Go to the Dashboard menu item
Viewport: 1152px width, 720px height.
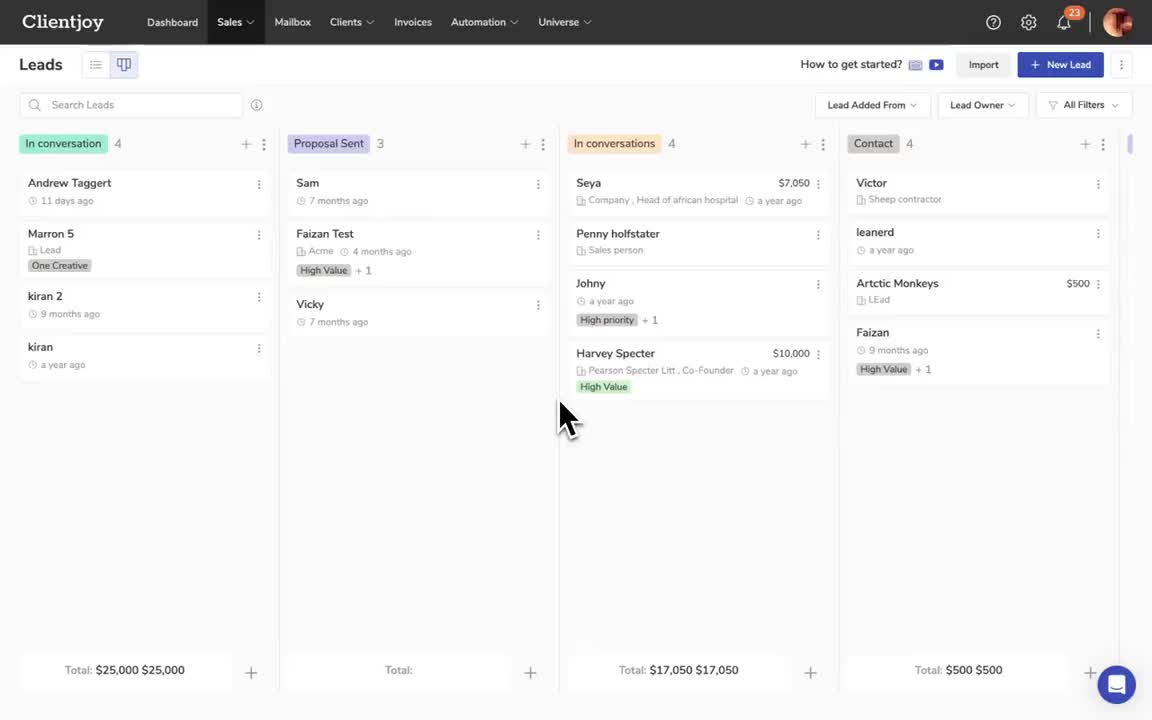(172, 21)
